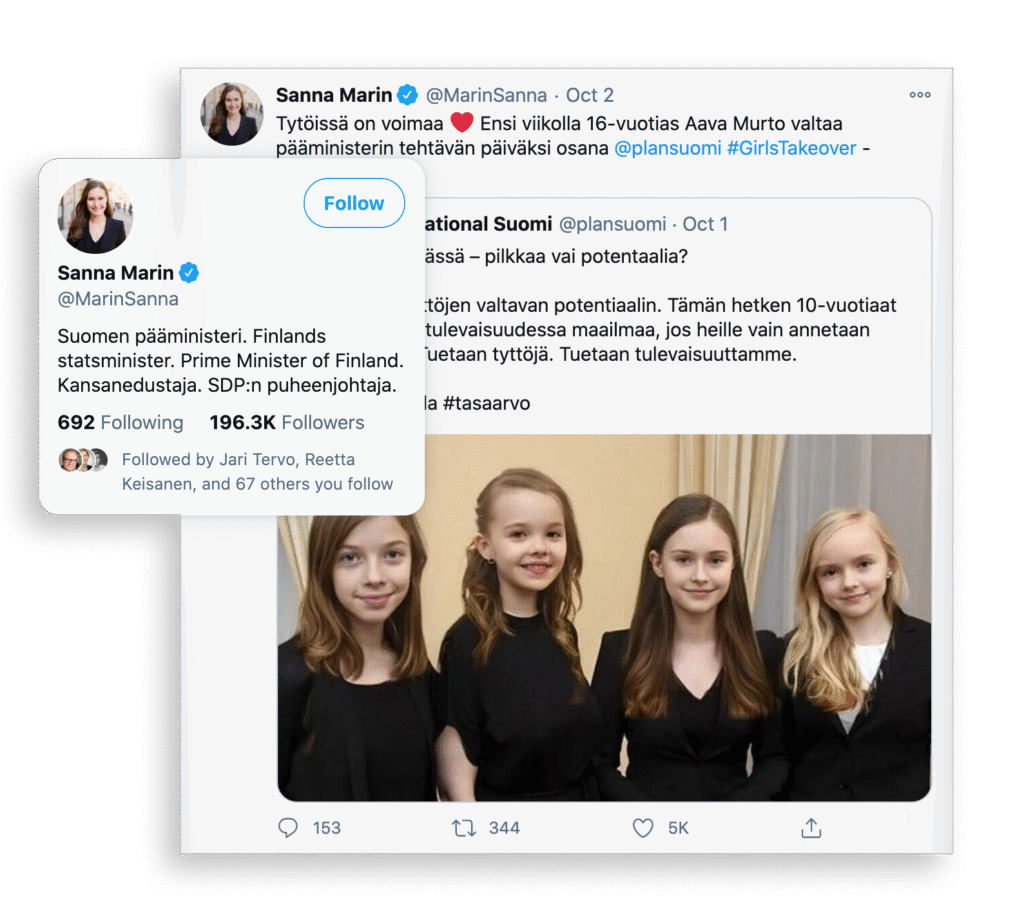Retweet the post using the retweet icon
This screenshot has height=922, width=1024.
tap(464, 827)
